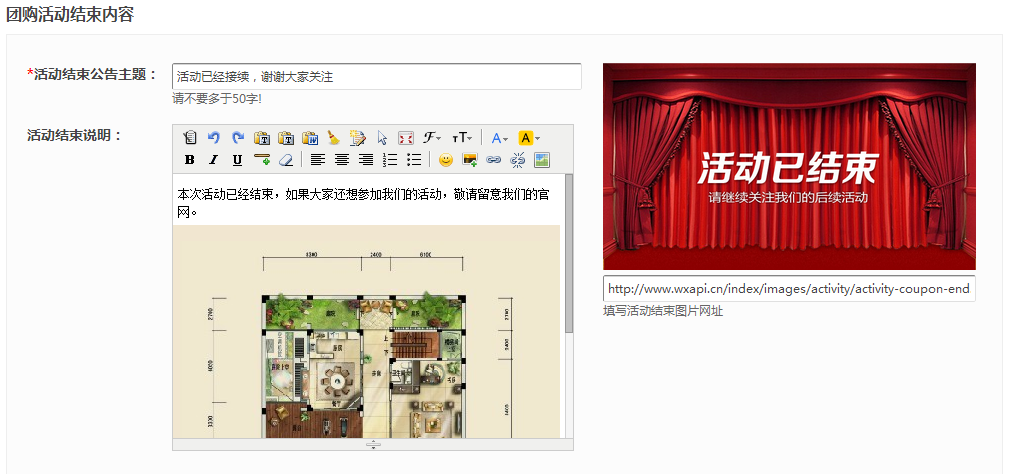Image resolution: width=1009 pixels, height=474 pixels.
Task: Click the insert hyperlink chain icon
Action: pos(493,160)
